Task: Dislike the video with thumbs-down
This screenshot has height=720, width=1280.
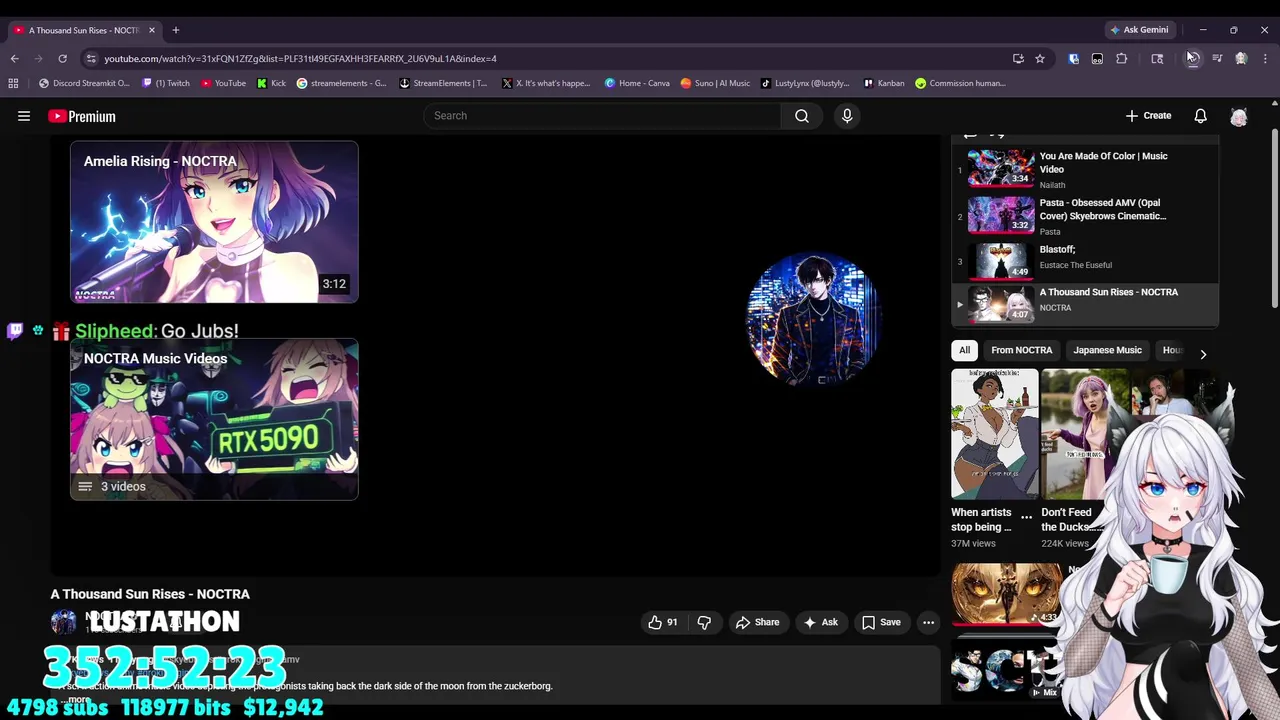Action: click(x=704, y=622)
